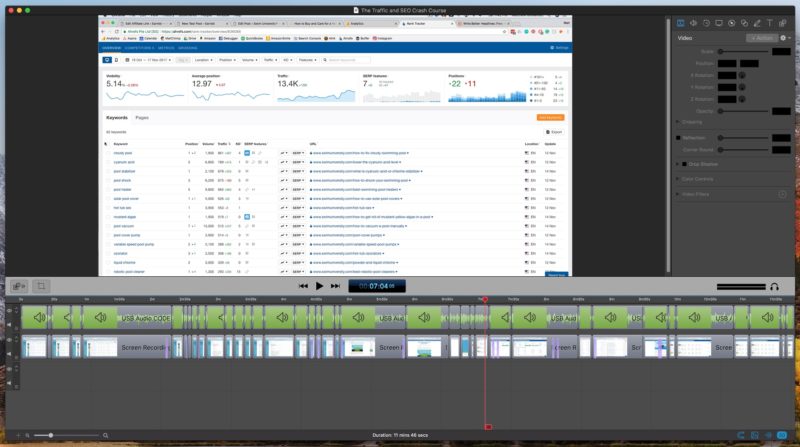This screenshot has width=800, height=447.
Task: Click the add Video Filters circle button
Action: coord(782,194)
